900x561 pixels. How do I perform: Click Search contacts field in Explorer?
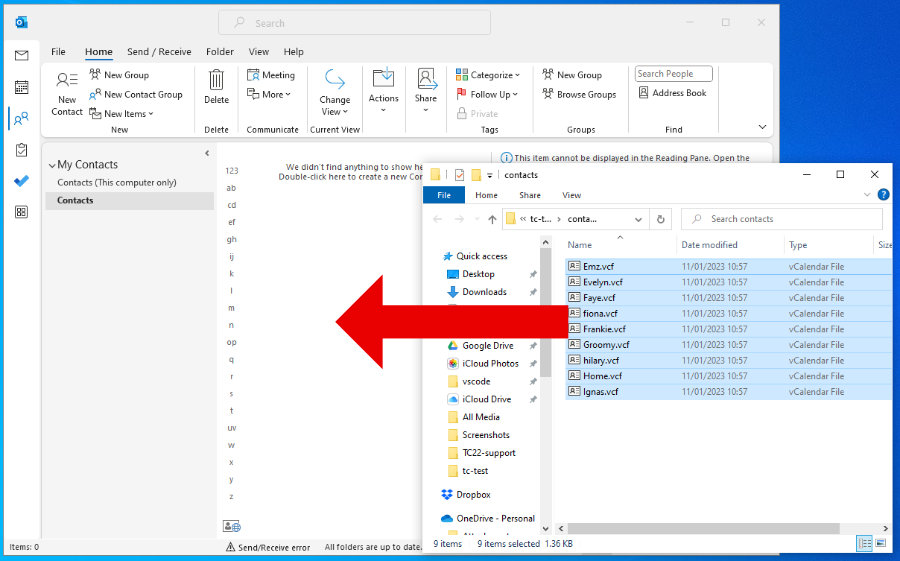(782, 219)
